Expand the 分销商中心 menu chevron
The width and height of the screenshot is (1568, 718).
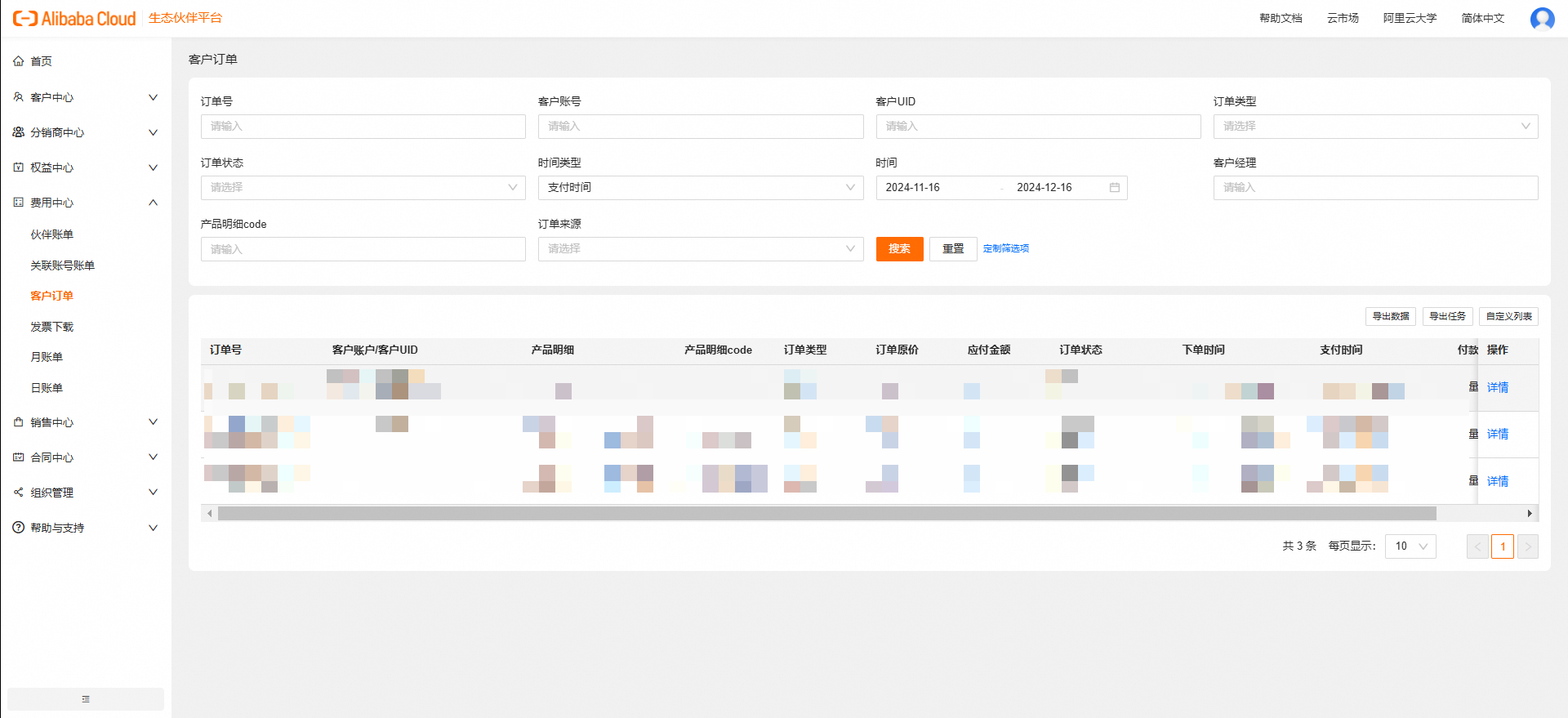pos(153,132)
